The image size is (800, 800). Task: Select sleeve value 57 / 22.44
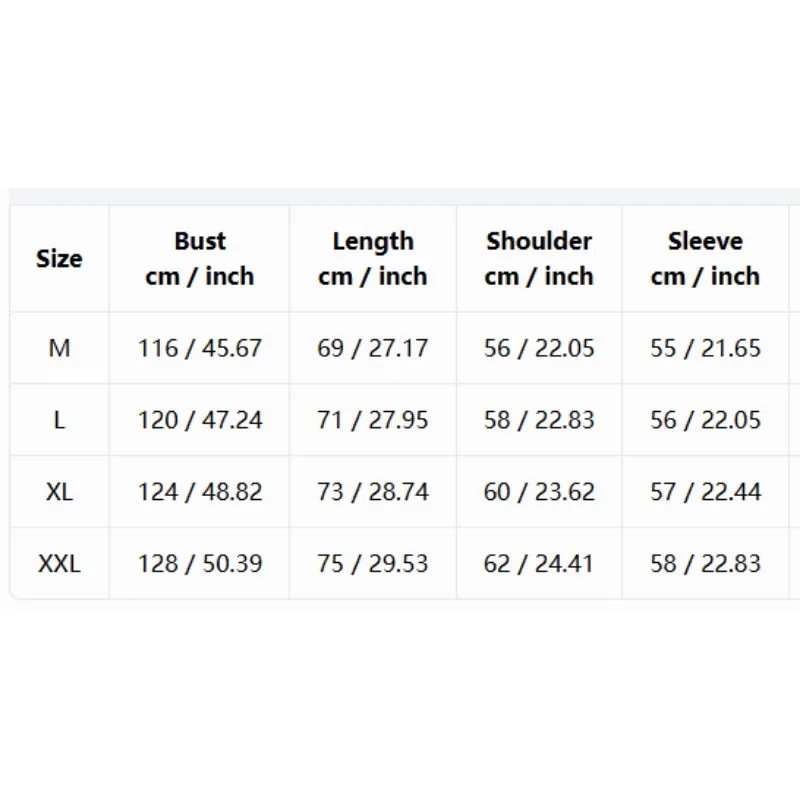click(705, 492)
